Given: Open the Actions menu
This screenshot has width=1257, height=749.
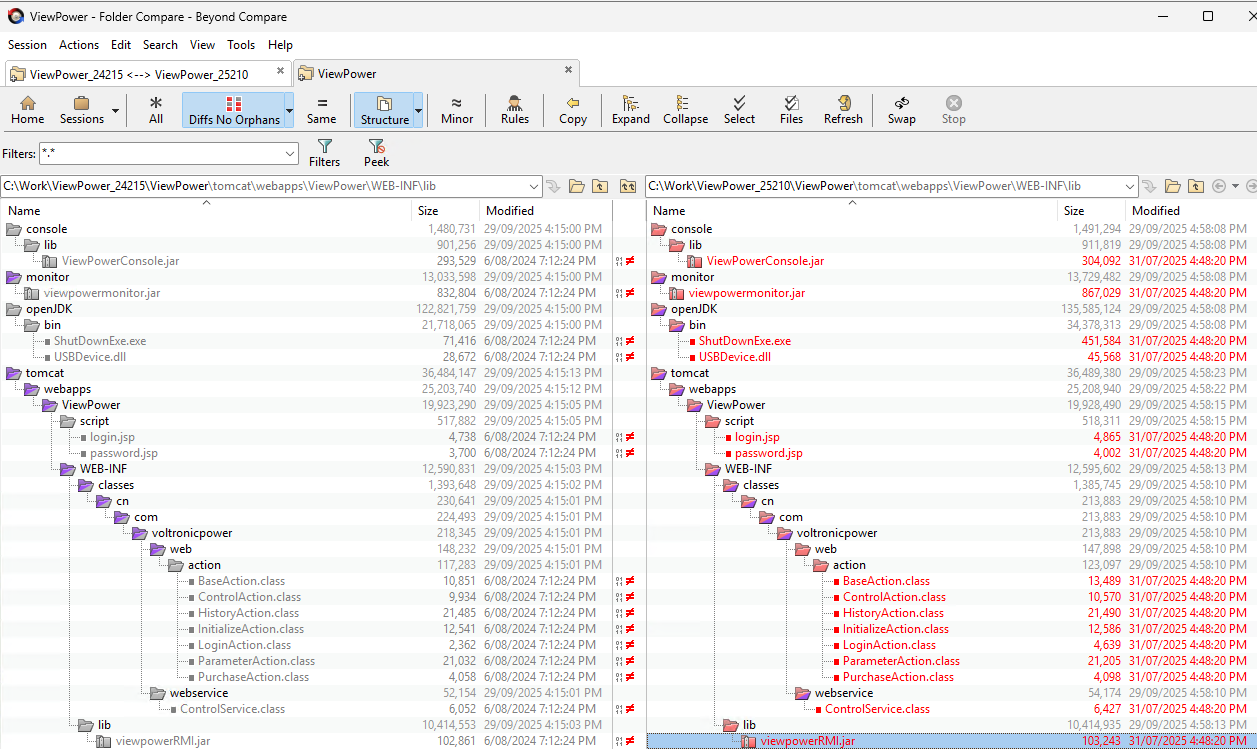Looking at the screenshot, I should click(78, 45).
